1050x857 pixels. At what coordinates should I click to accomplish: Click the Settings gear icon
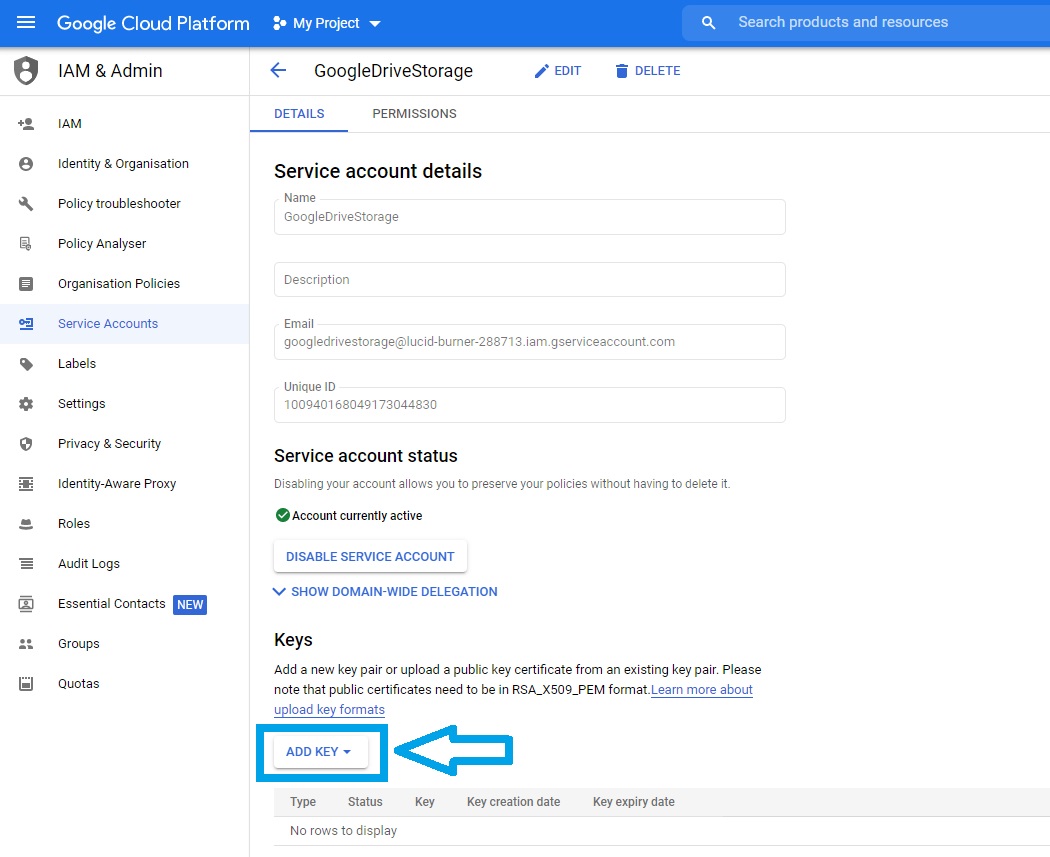(26, 404)
